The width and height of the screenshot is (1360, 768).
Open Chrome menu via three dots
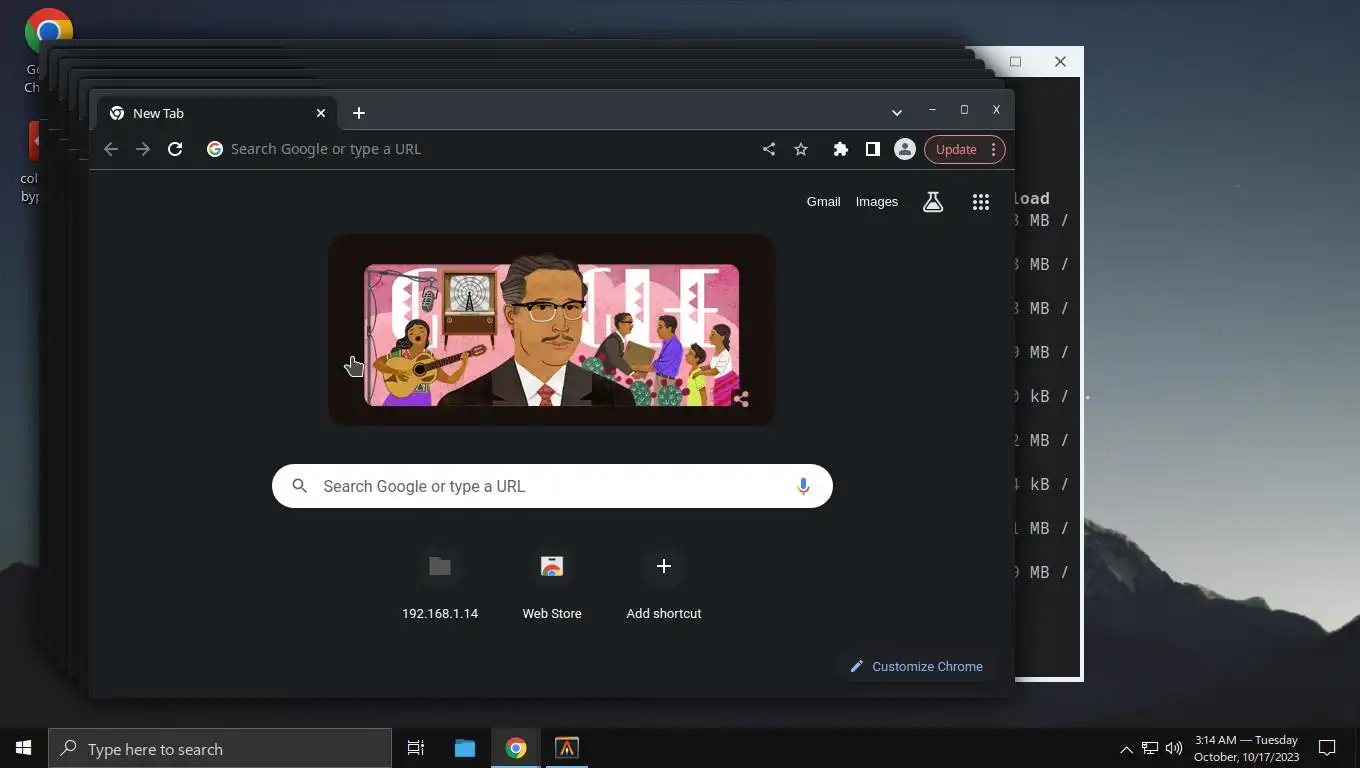click(993, 149)
